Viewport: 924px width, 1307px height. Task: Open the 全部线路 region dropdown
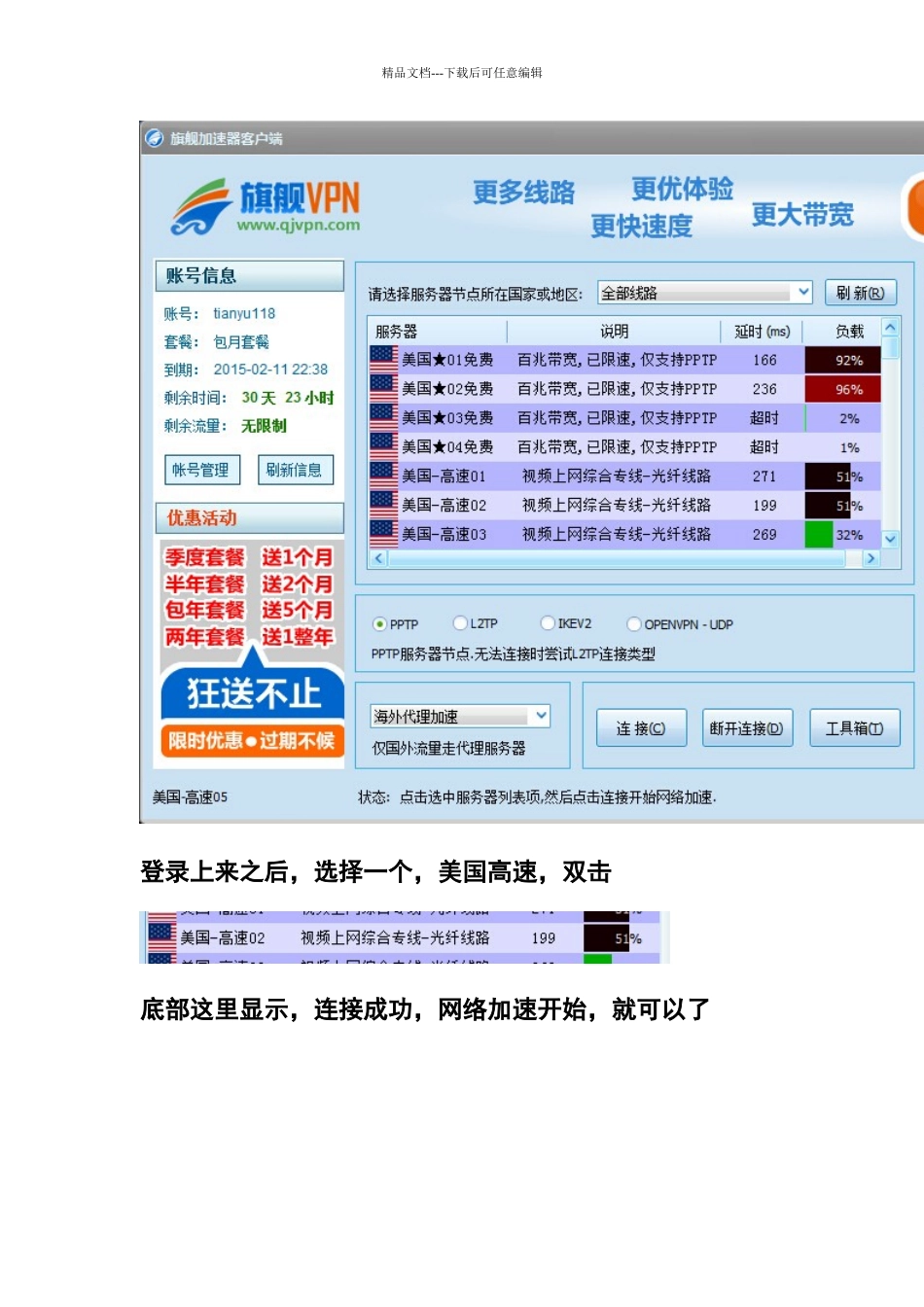(x=705, y=293)
